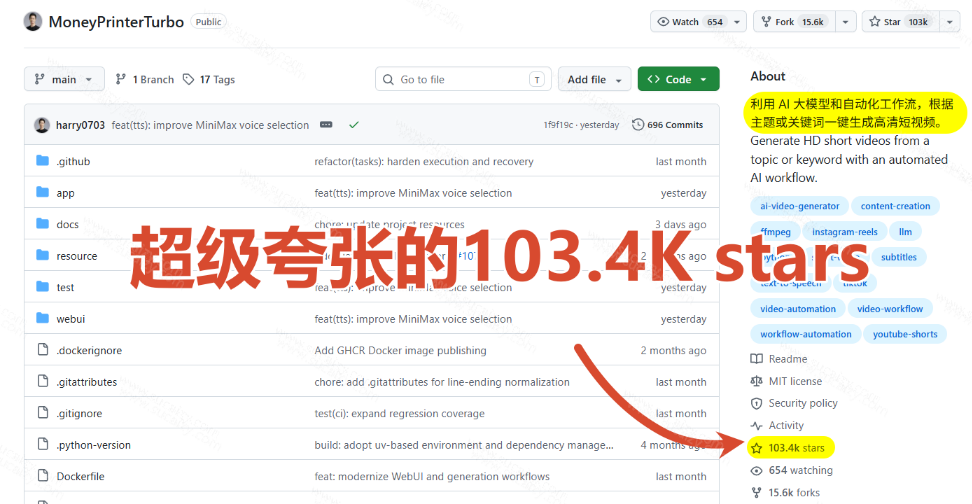Viewport: 972px width, 504px height.
Task: Open the Watch notifications dropdown arrow
Action: pyautogui.click(x=737, y=22)
